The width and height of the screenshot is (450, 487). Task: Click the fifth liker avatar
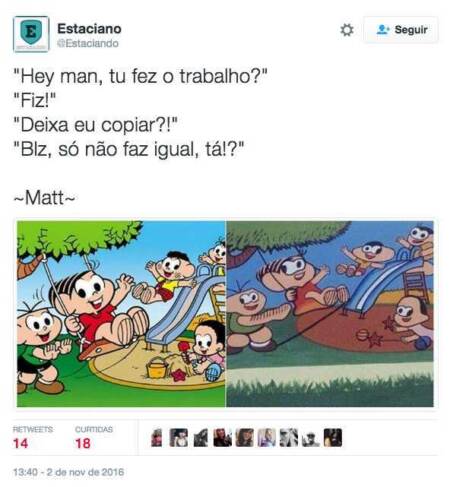click(x=245, y=438)
